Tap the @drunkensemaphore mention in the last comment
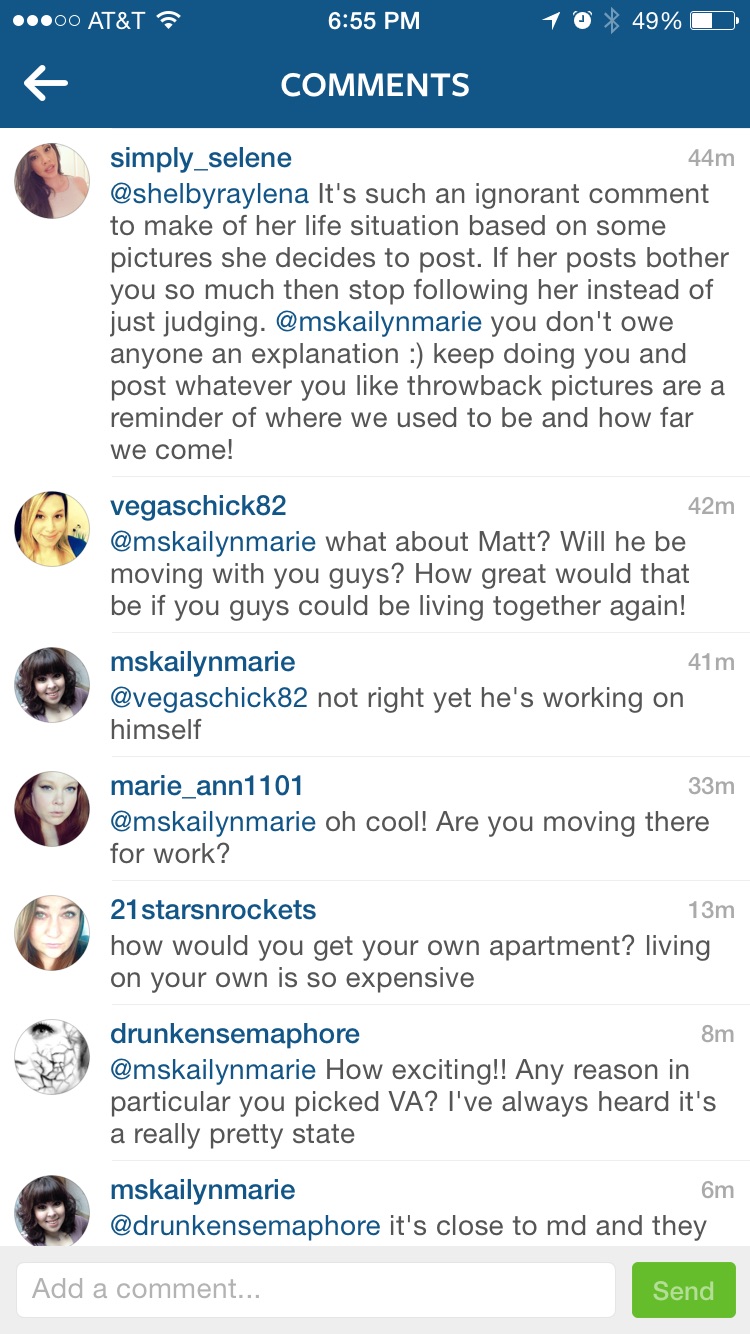 click(x=245, y=1226)
